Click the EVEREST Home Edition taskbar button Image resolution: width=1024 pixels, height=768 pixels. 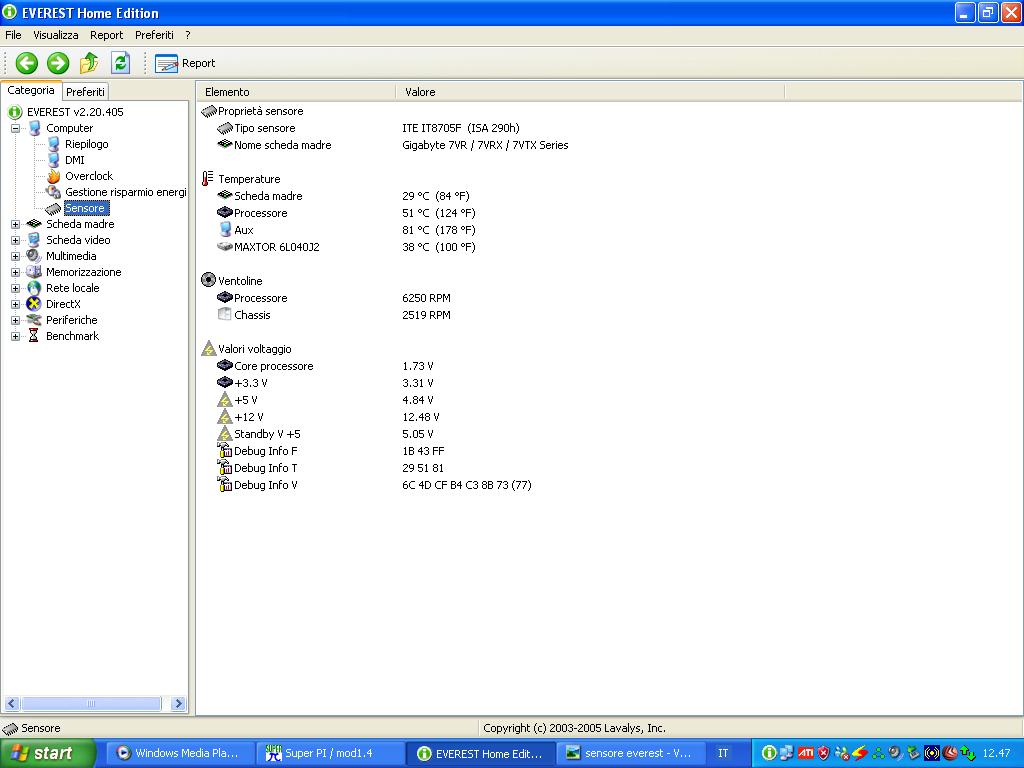point(481,753)
